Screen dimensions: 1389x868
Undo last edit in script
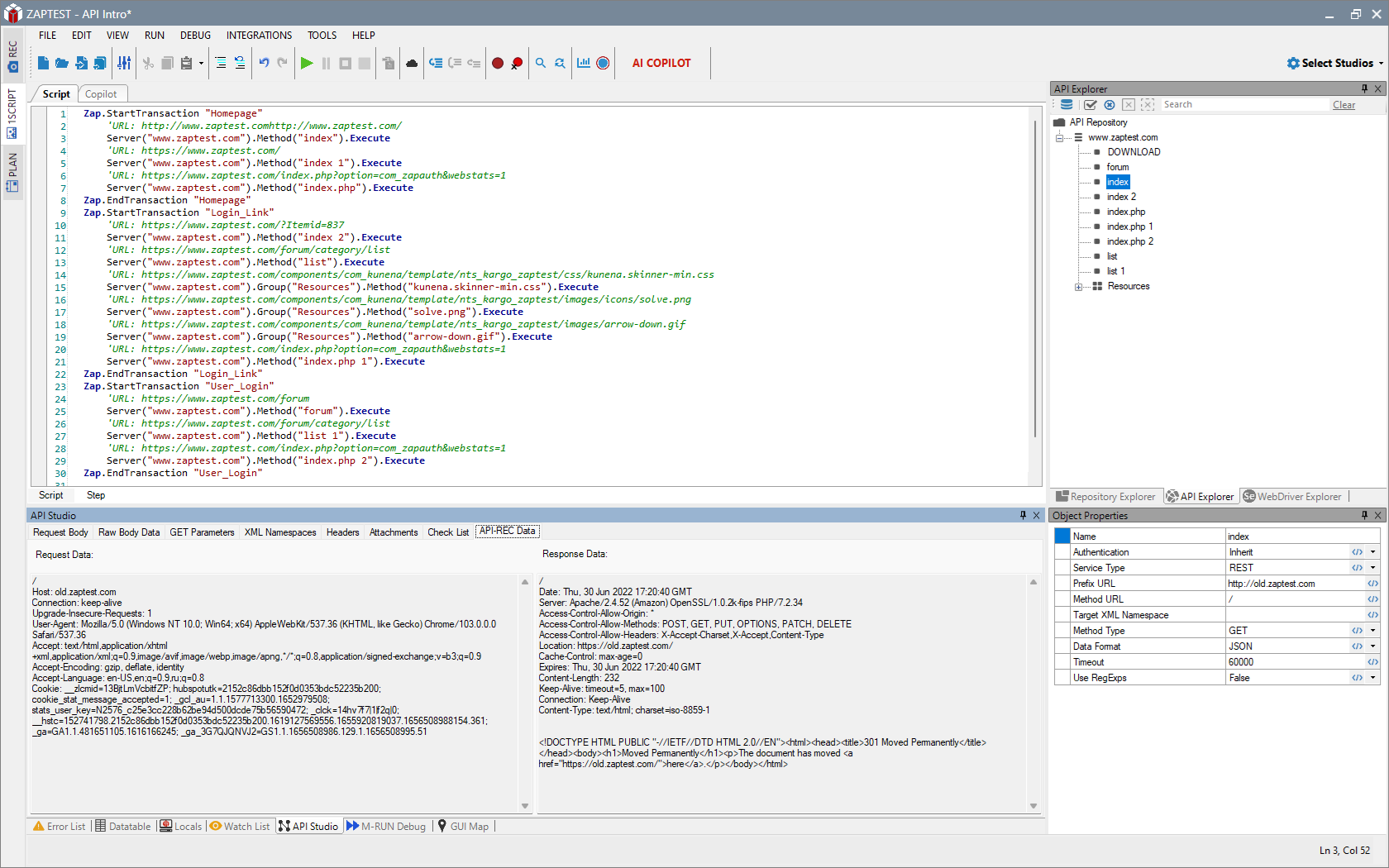(x=264, y=63)
